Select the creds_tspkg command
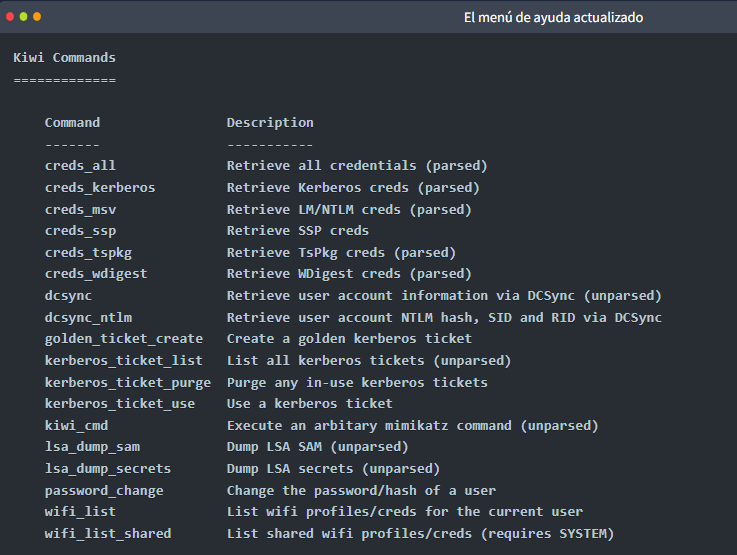Screen dimensions: 737x555 click(88, 252)
